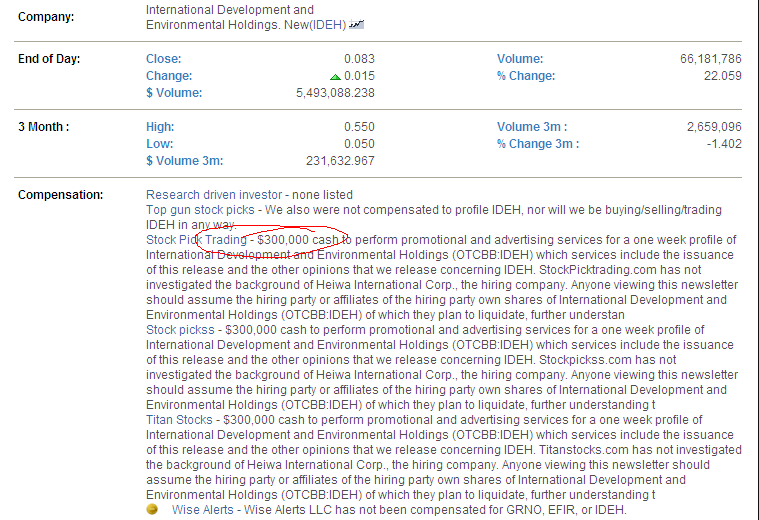Click the 3 Month Low label
Screen dimensions: 759x520
click(x=159, y=144)
